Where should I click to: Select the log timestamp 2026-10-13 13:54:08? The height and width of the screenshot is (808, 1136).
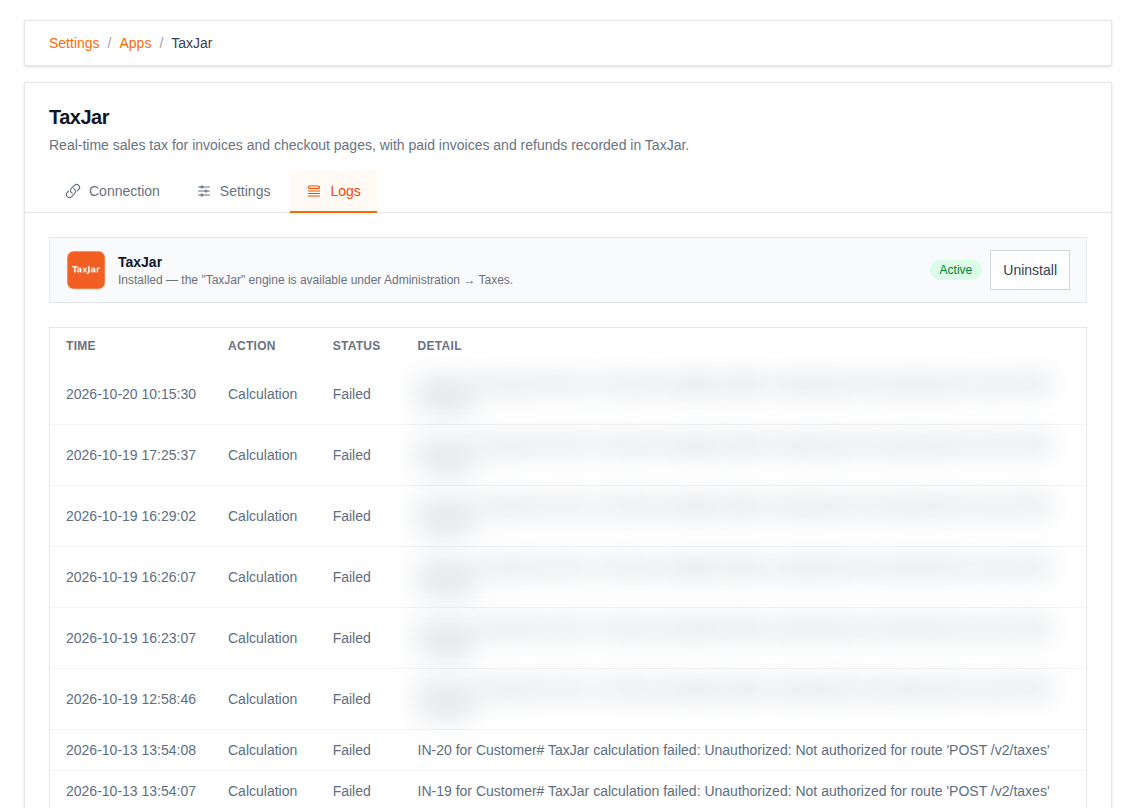(x=131, y=750)
